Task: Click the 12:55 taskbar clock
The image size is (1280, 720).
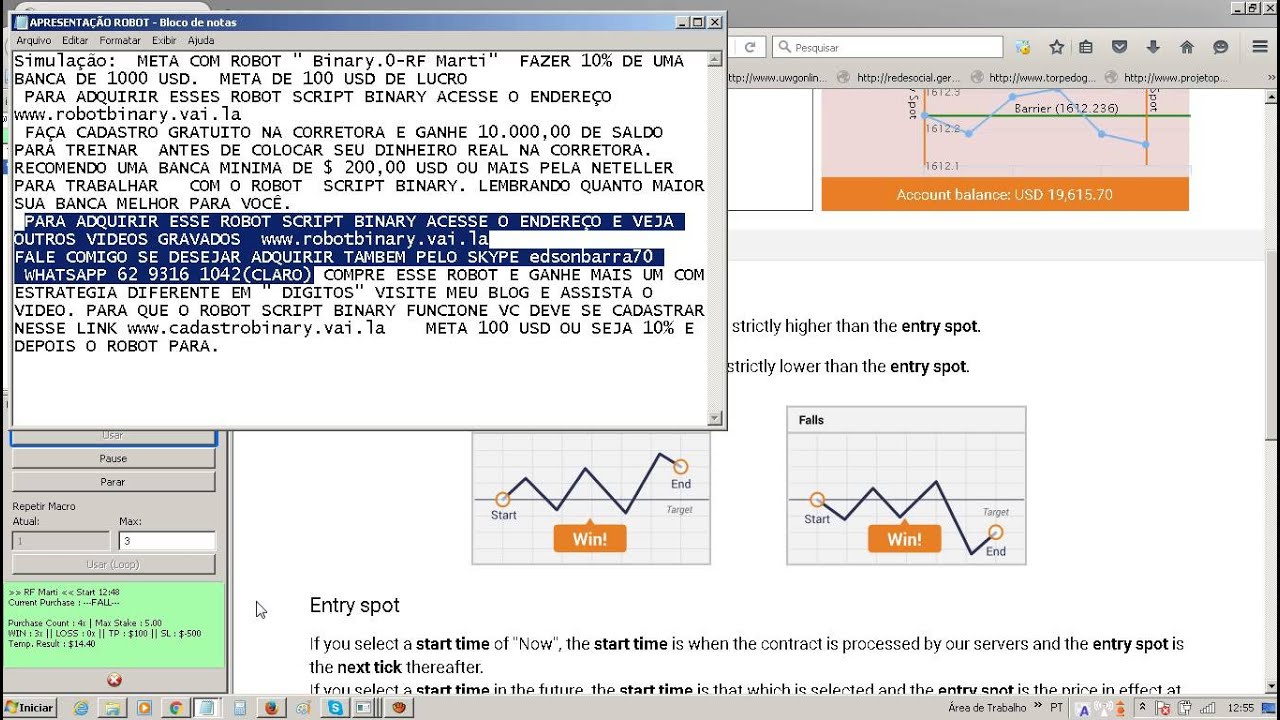Action: point(1241,707)
